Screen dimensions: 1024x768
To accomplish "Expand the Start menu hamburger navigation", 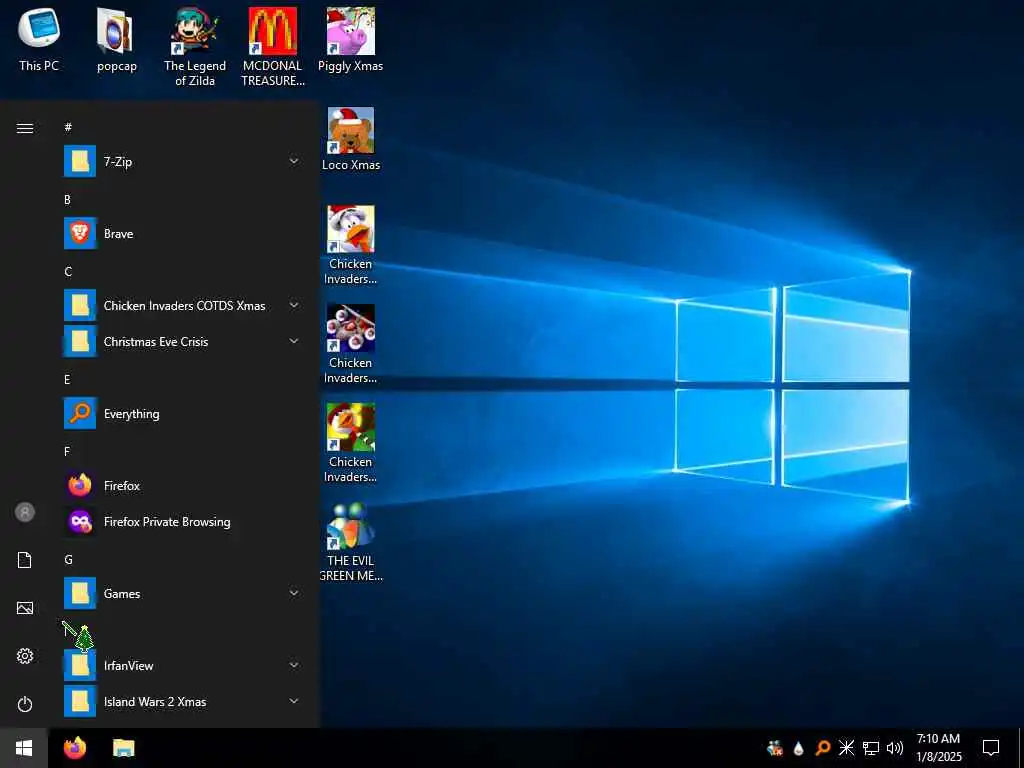I will pyautogui.click(x=25, y=128).
